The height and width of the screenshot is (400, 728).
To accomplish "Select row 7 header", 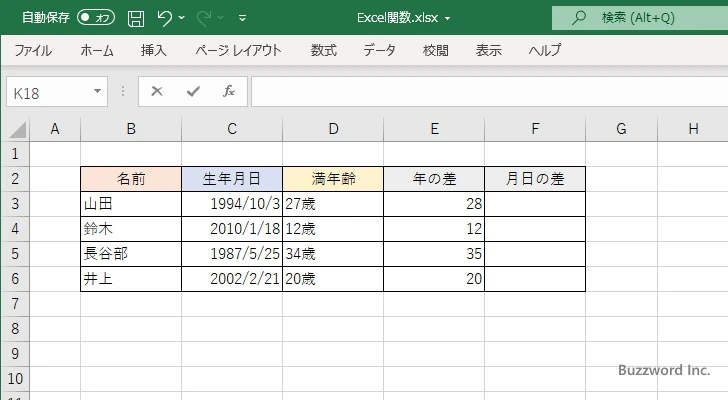I will [x=15, y=304].
